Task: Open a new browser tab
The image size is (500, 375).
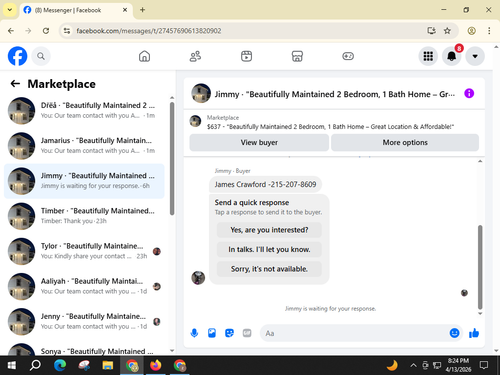Action: click(x=142, y=10)
